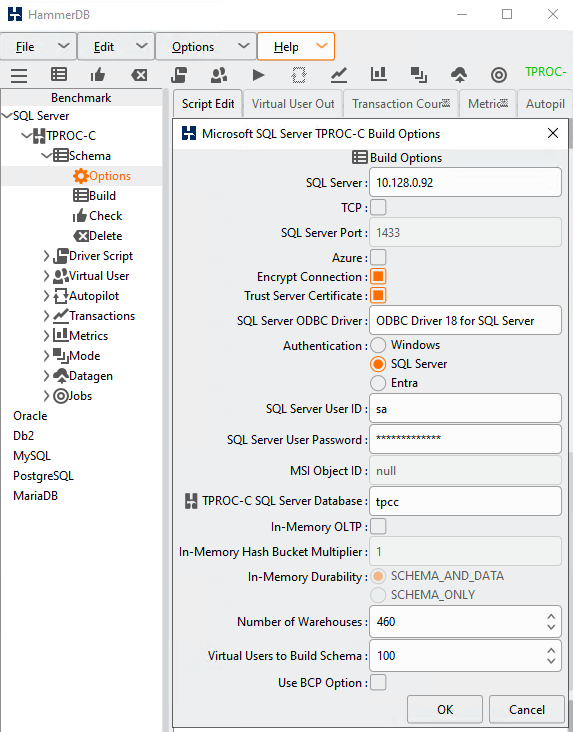Increase Number of Warehouses with up arrow
The image size is (573, 732).
tap(551, 616)
